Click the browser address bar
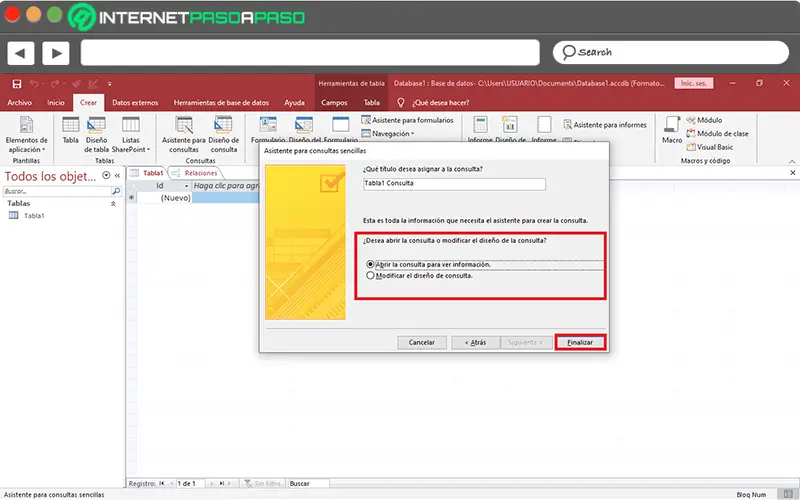Viewport: 800px width, 500px height. click(x=310, y=53)
